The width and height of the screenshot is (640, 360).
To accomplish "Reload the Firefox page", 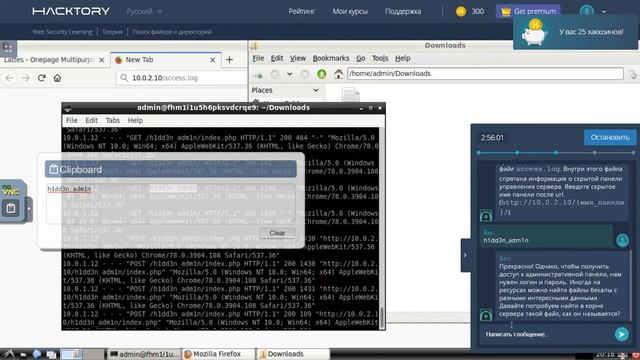I will pyautogui.click(x=41, y=78).
